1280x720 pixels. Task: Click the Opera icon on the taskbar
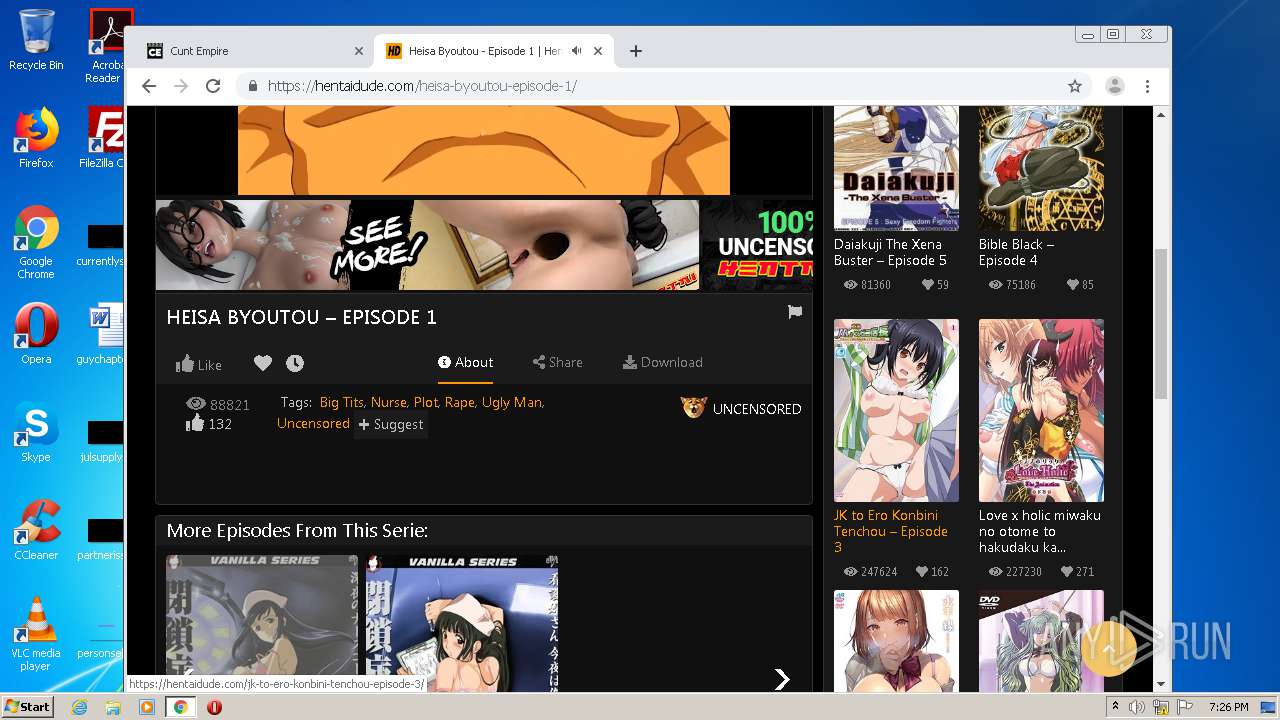click(214, 707)
